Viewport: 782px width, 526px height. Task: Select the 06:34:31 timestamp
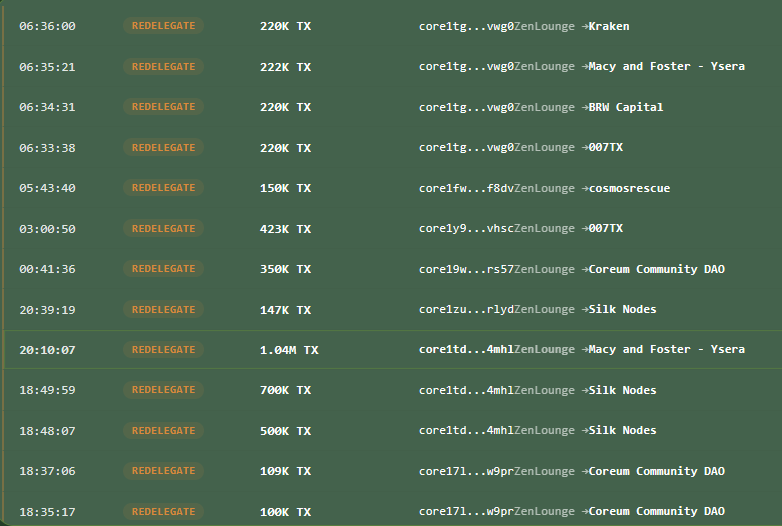(47, 107)
